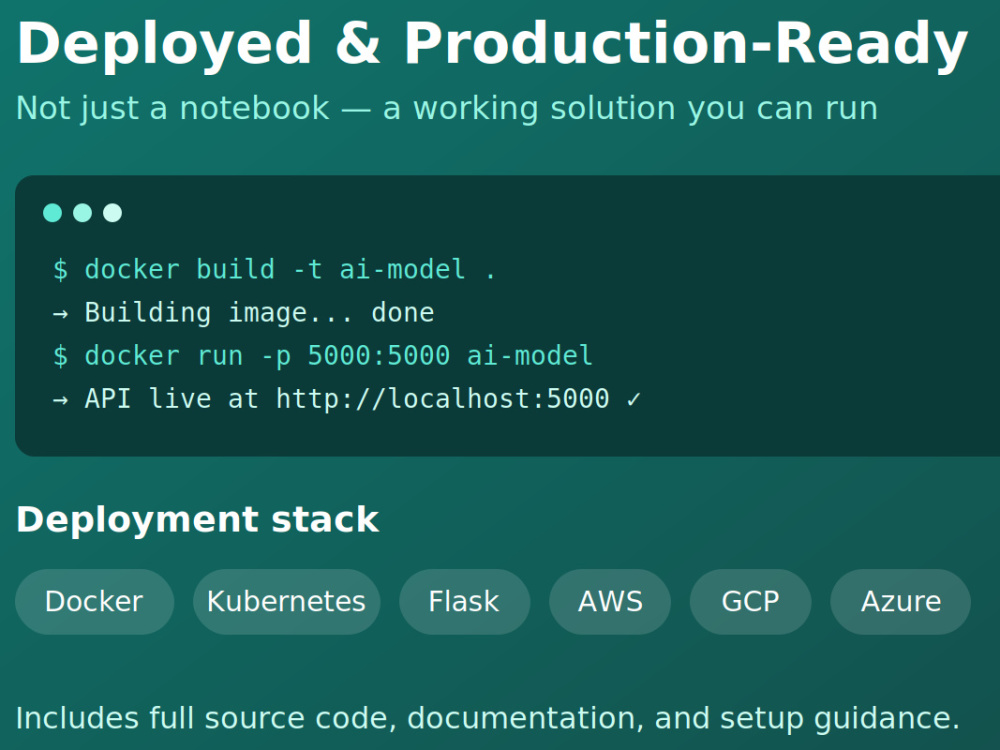Viewport: 1000px width, 750px height.
Task: Click the 'Deployment stack' heading
Action: (198, 519)
